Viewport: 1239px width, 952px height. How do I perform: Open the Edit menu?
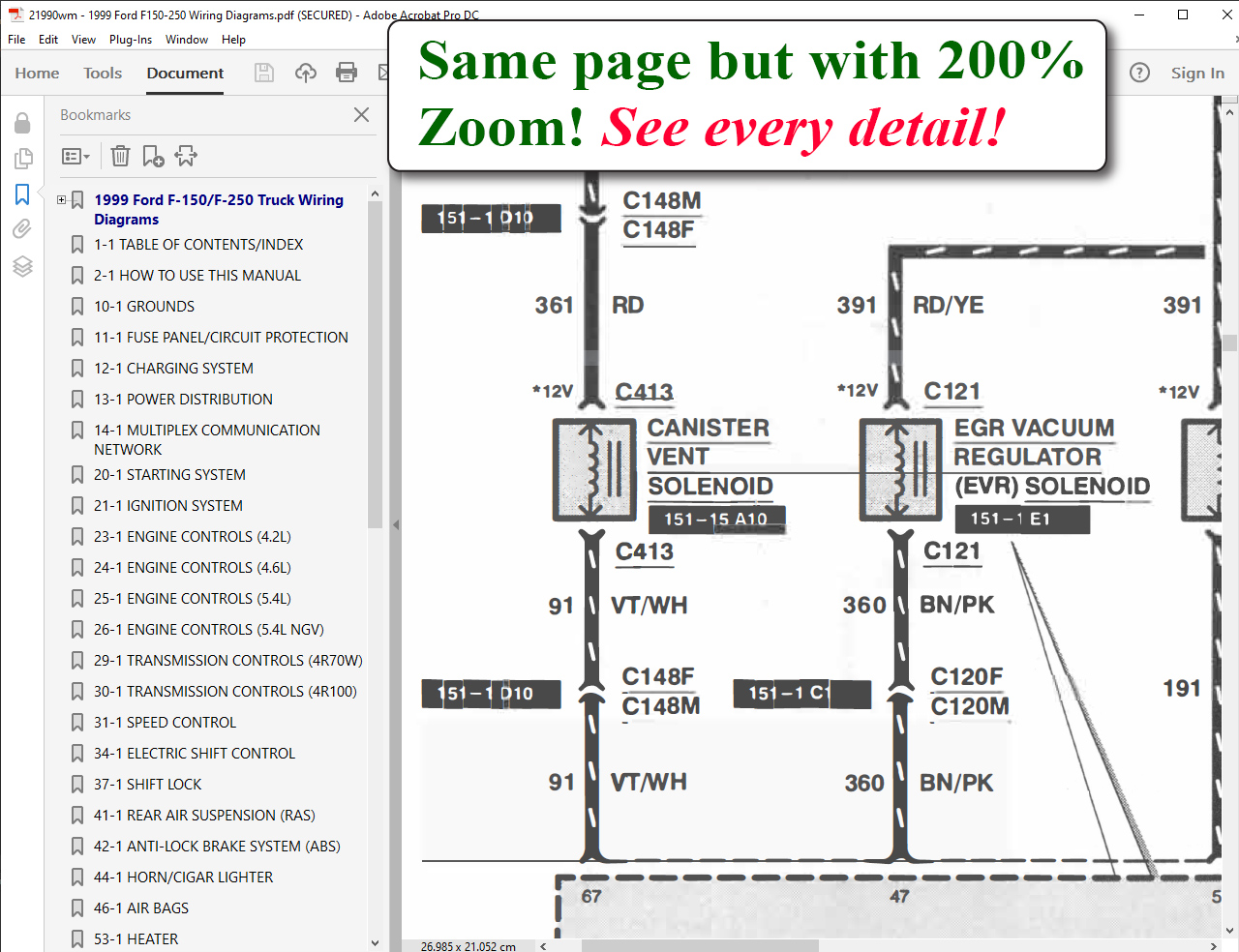[48, 40]
